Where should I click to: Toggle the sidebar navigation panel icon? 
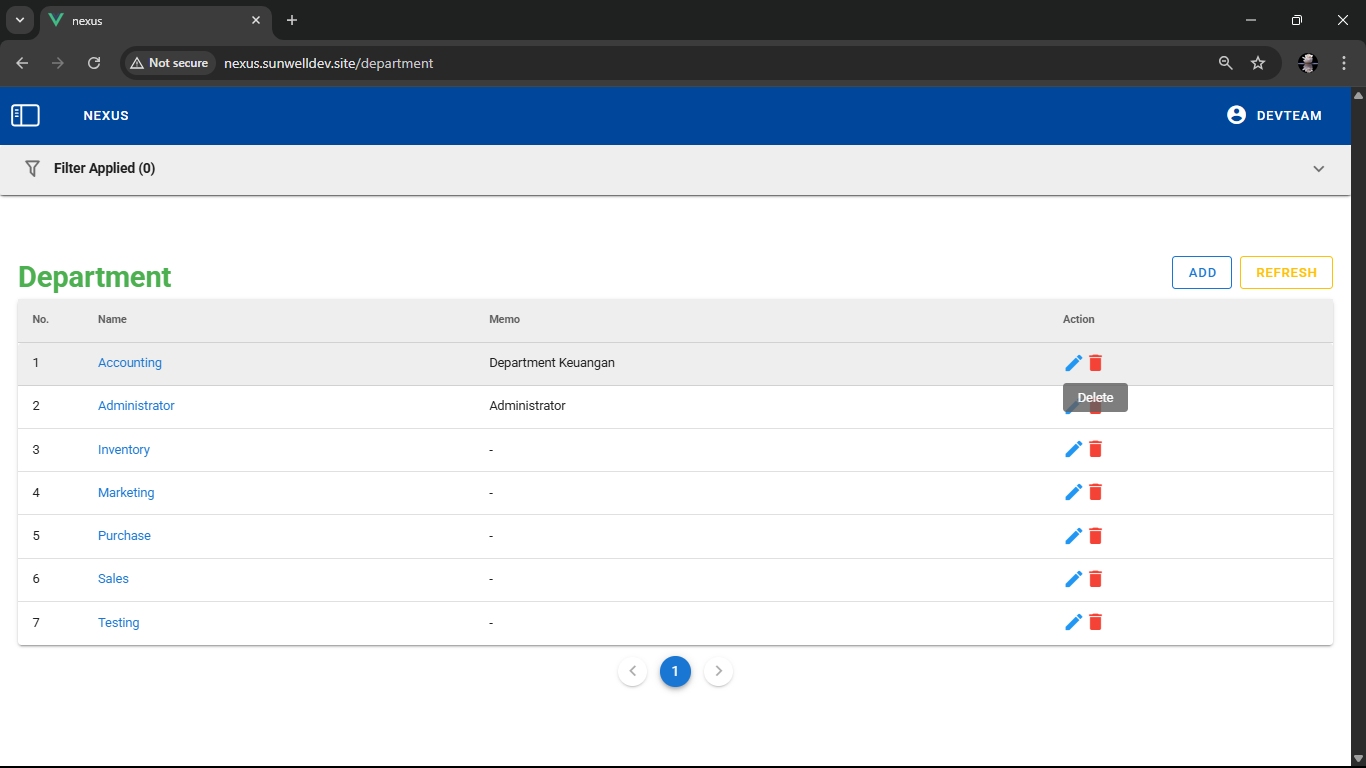[25, 116]
